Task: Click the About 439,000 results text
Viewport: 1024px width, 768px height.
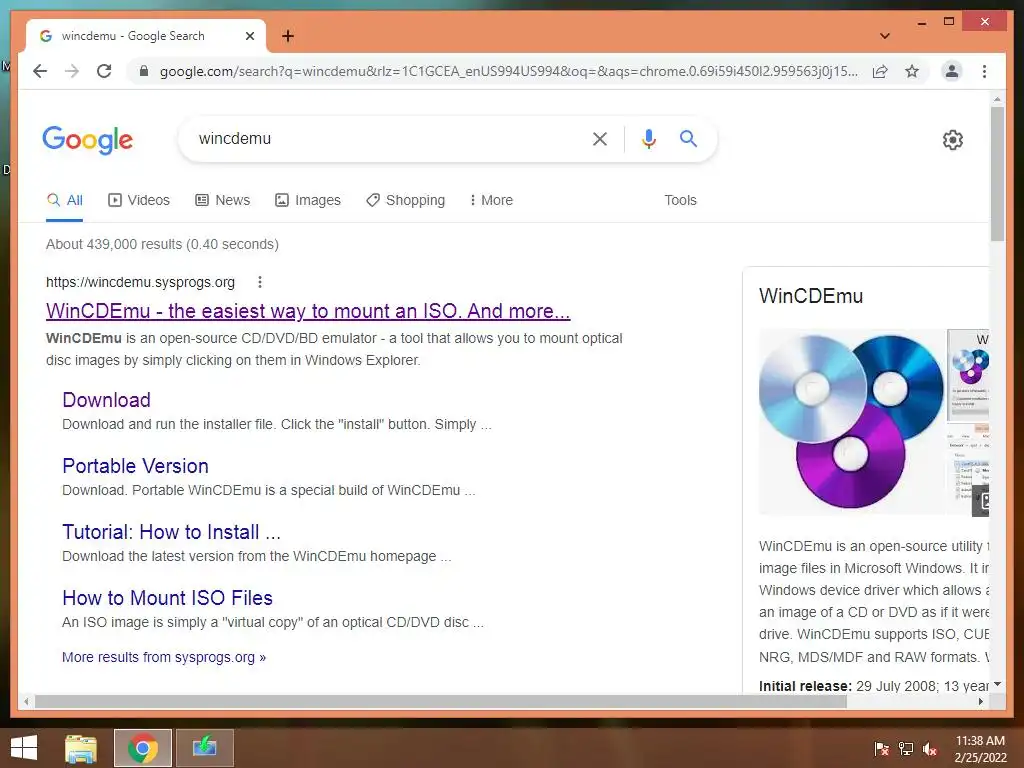Action: [x=162, y=244]
